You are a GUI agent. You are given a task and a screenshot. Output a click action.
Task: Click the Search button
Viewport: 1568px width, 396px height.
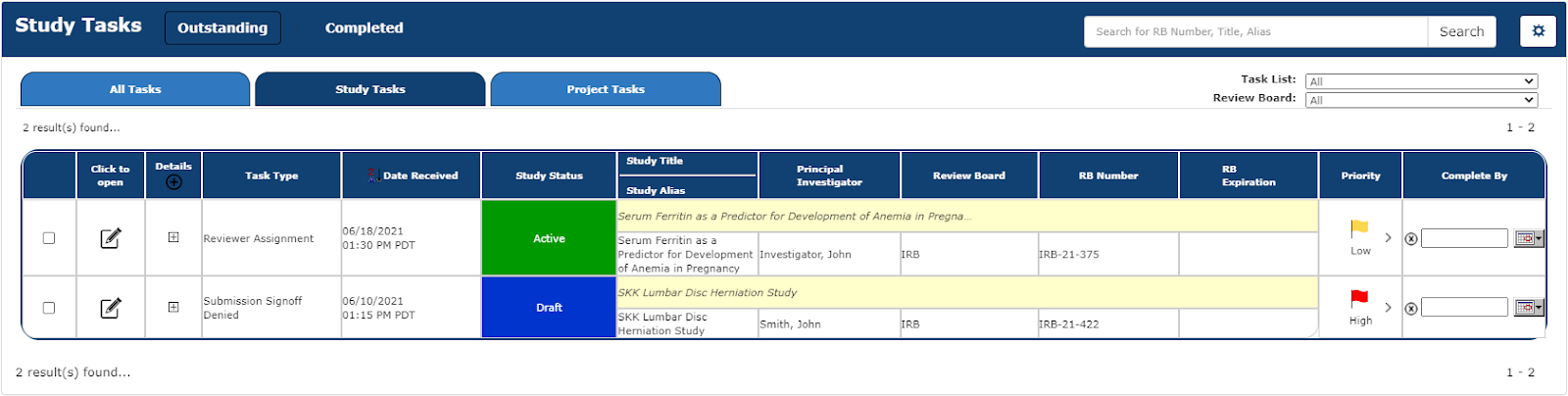click(1461, 31)
